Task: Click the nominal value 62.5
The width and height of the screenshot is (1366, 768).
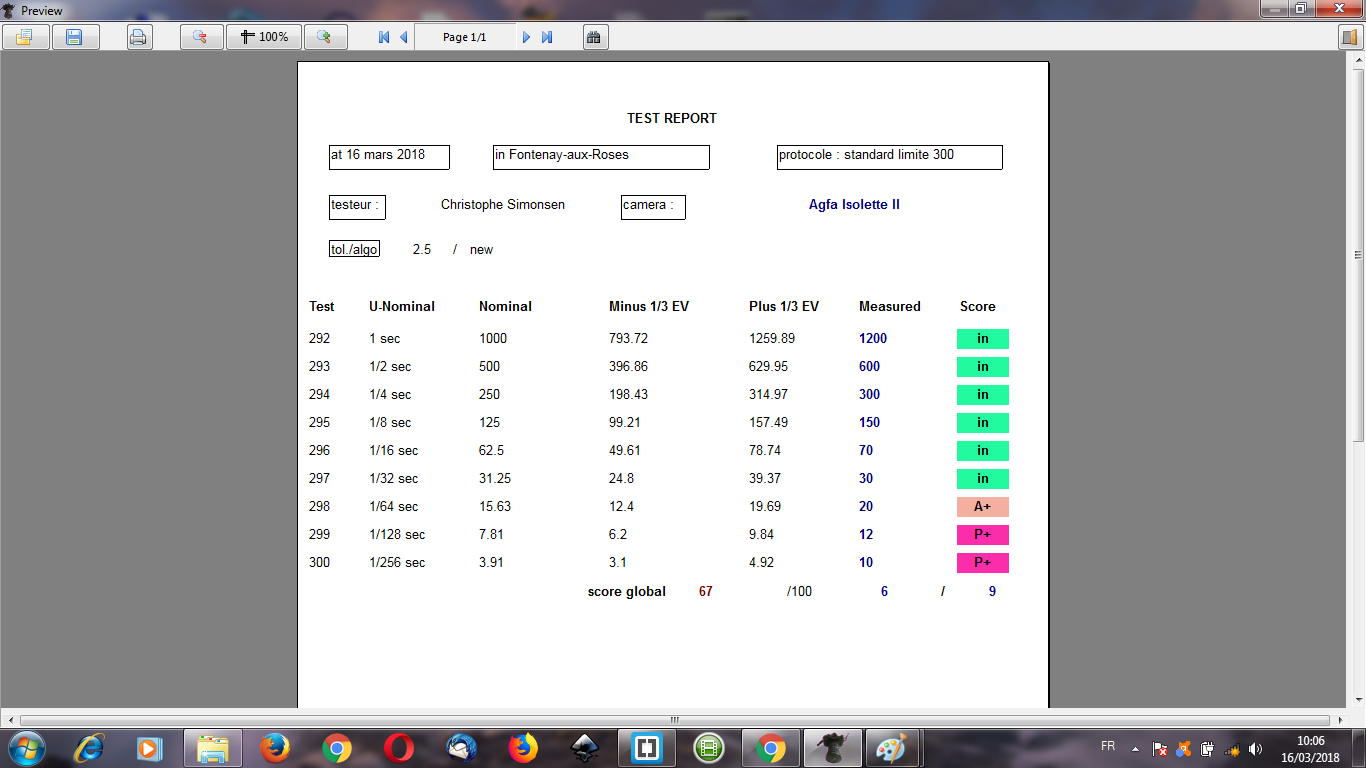Action: coord(491,451)
